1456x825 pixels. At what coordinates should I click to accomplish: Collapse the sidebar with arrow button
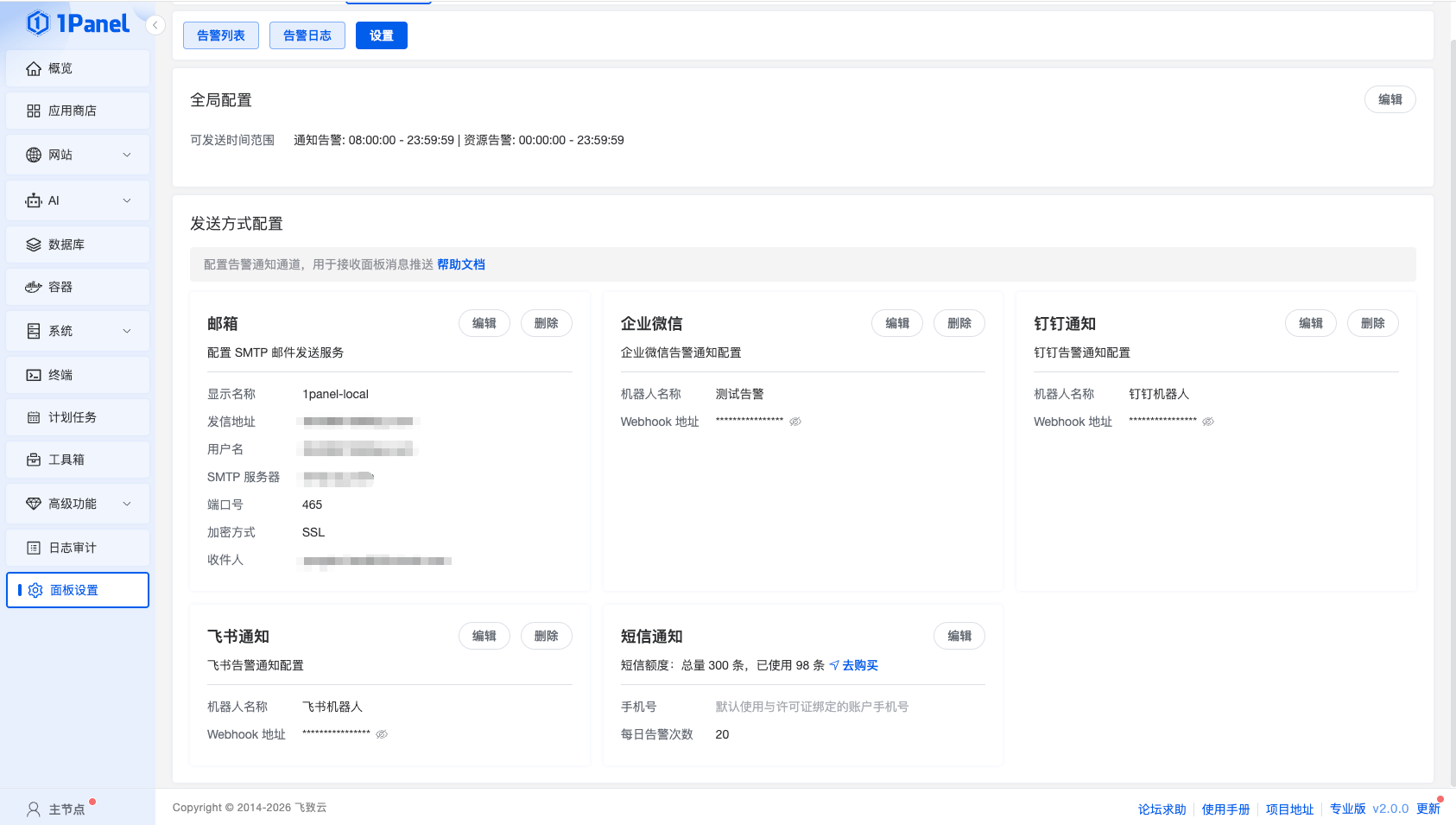pos(155,25)
